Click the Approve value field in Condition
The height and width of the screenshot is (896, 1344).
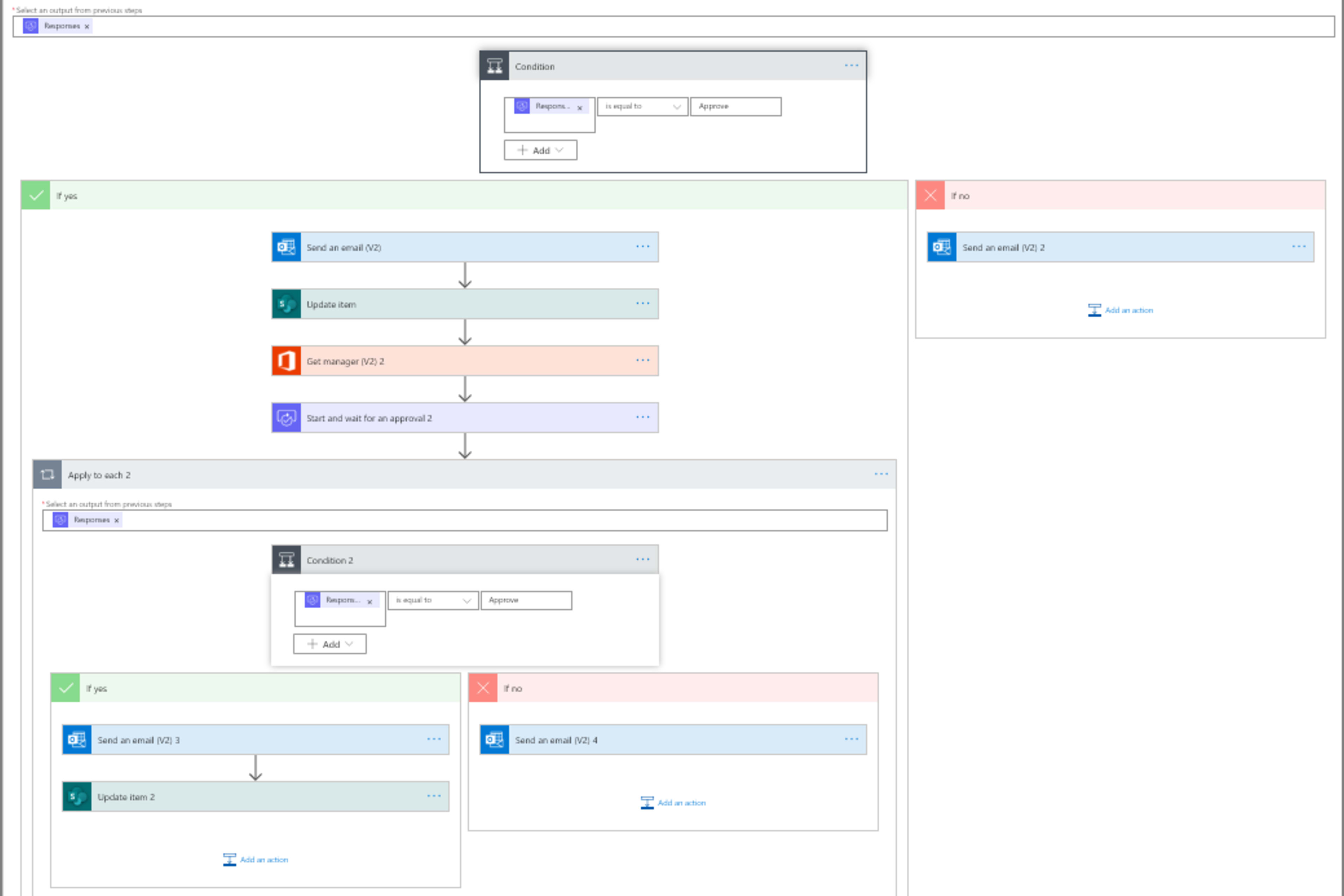(x=736, y=106)
